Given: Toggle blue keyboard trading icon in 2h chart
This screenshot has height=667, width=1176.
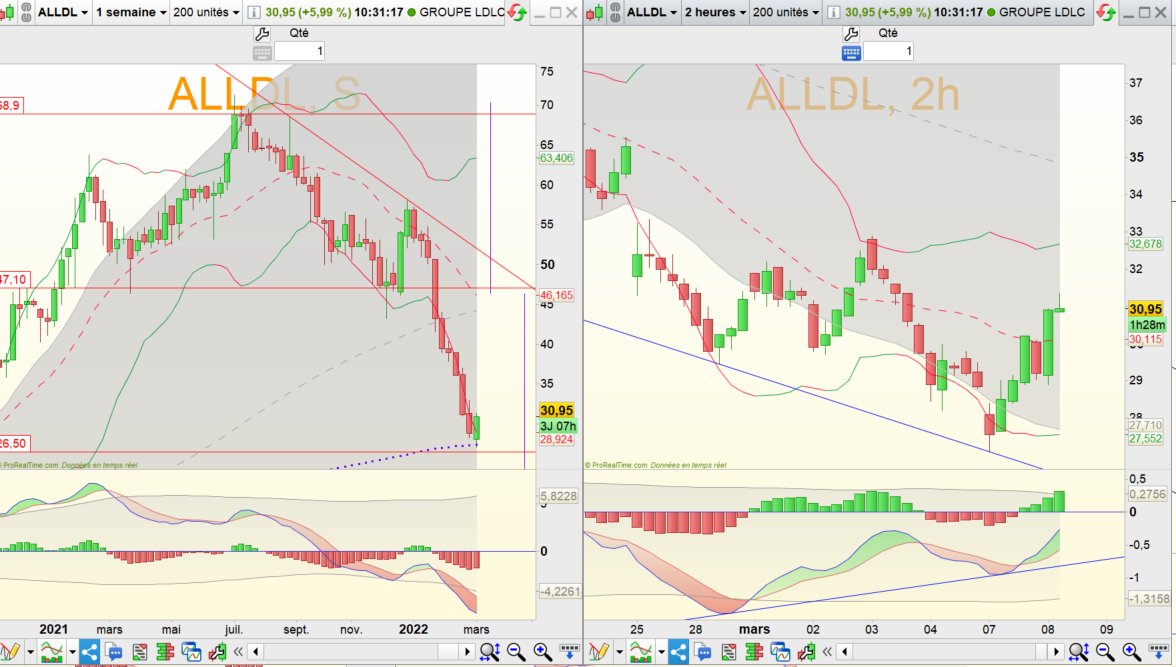Looking at the screenshot, I should 850,52.
